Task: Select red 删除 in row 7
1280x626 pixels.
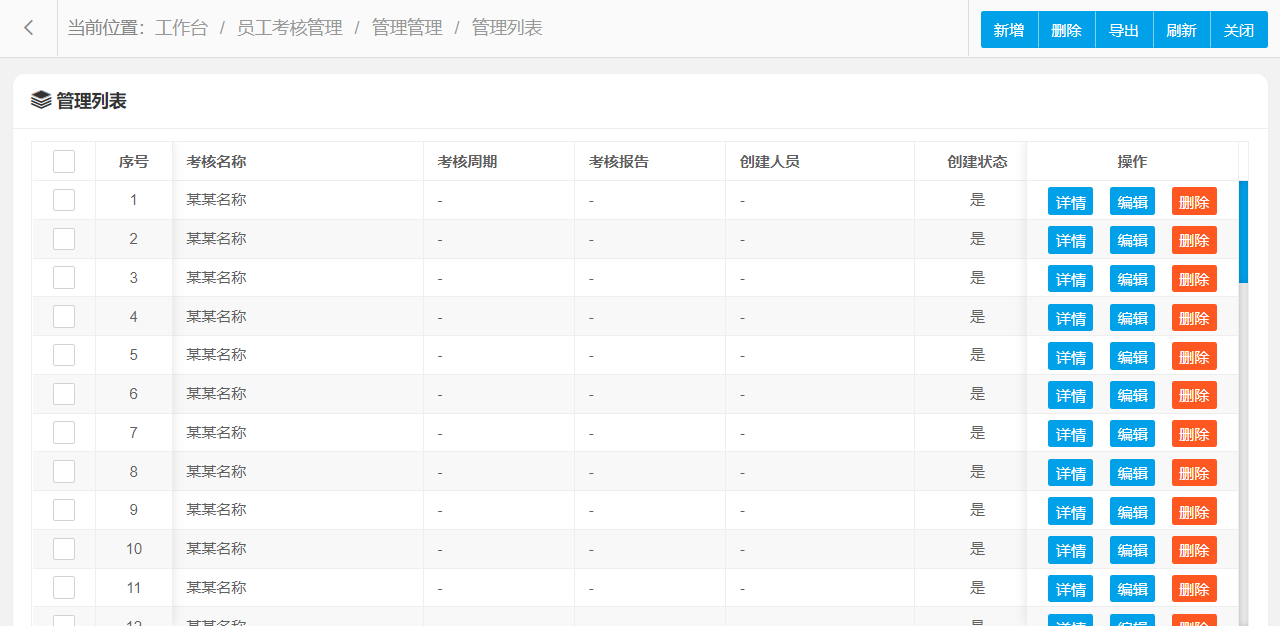Action: click(1194, 434)
